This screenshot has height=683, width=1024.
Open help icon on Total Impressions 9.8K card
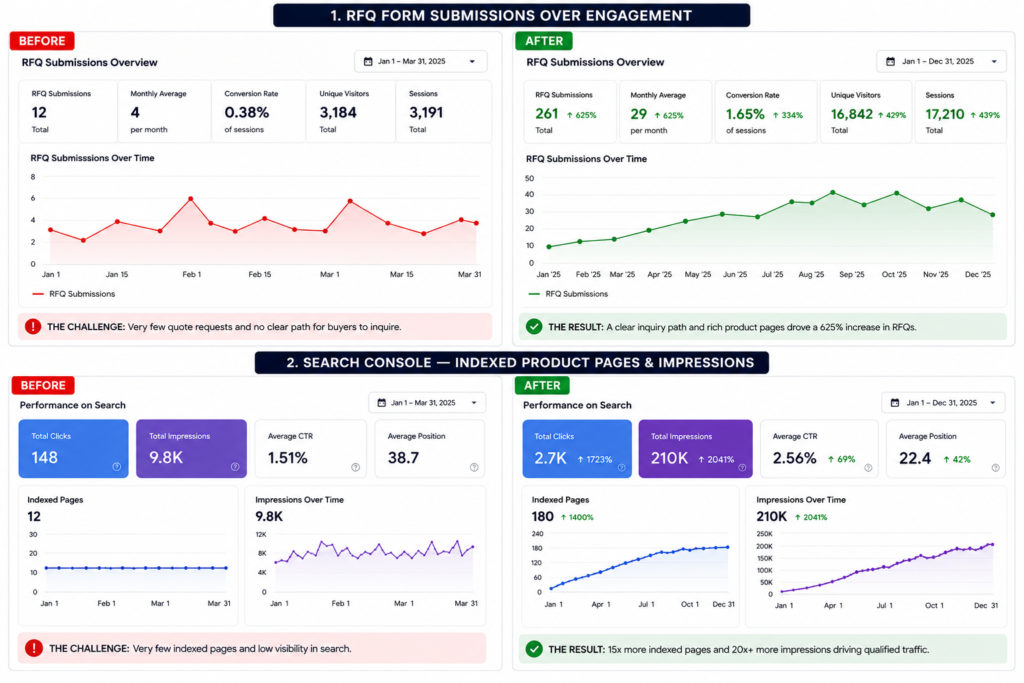[234, 466]
